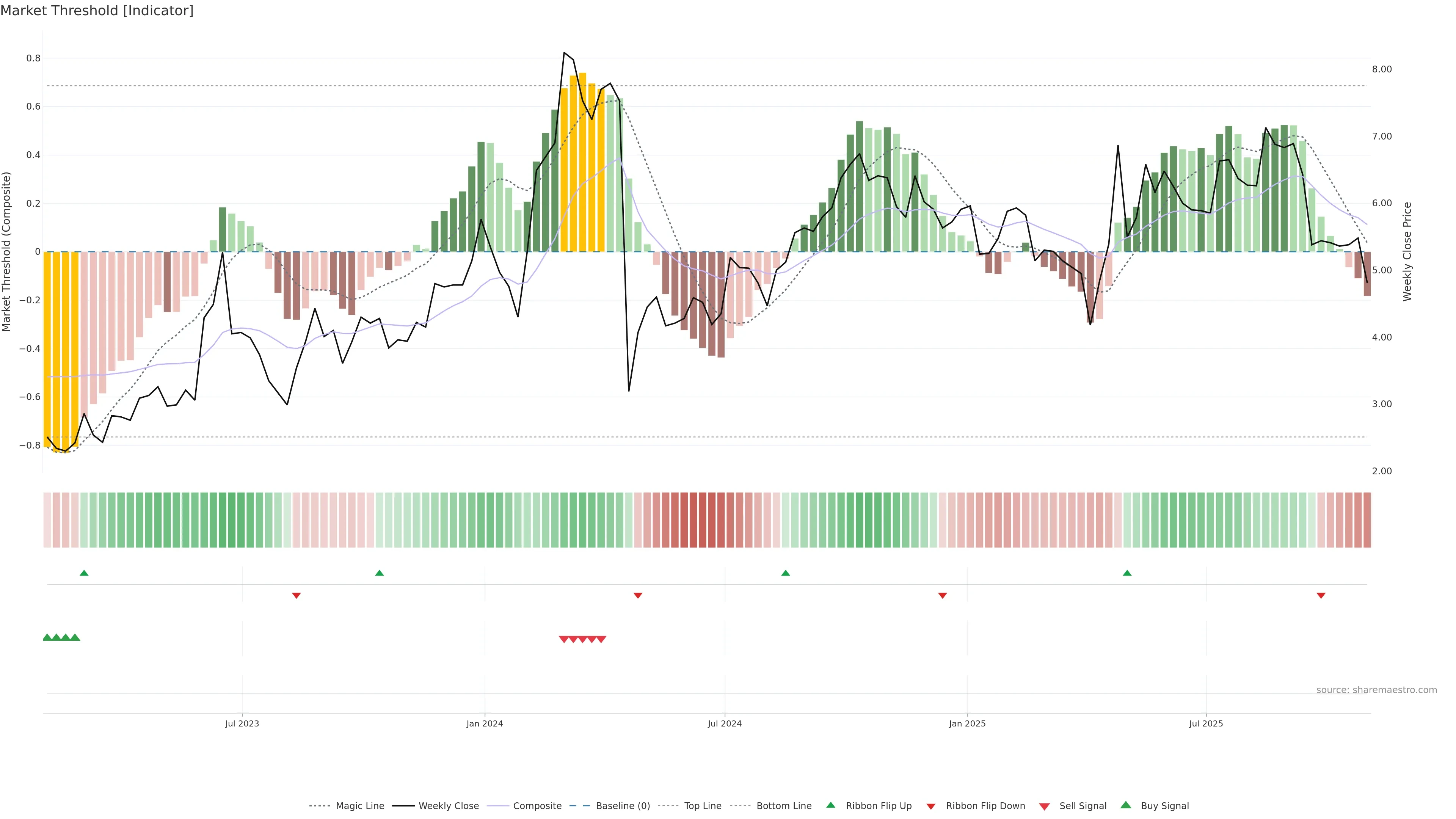Hide the Composite line via legend
The image size is (1456, 819).
tap(537, 806)
